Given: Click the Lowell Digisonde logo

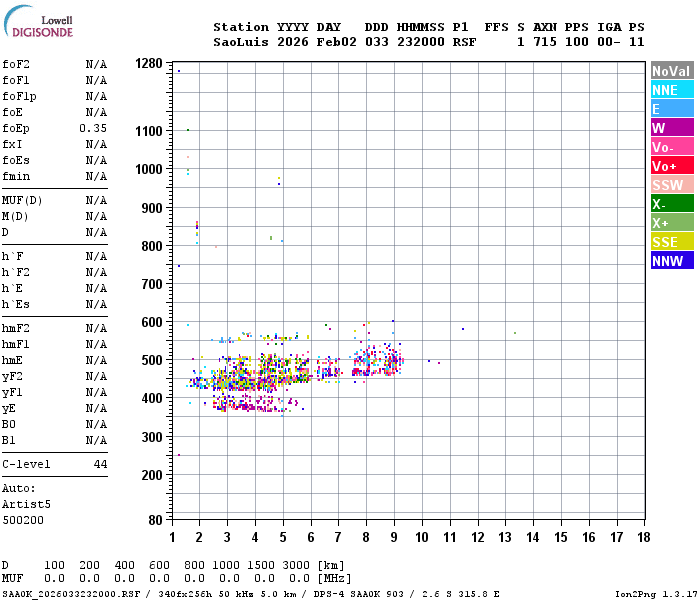Looking at the screenshot, I should click(x=38, y=21).
